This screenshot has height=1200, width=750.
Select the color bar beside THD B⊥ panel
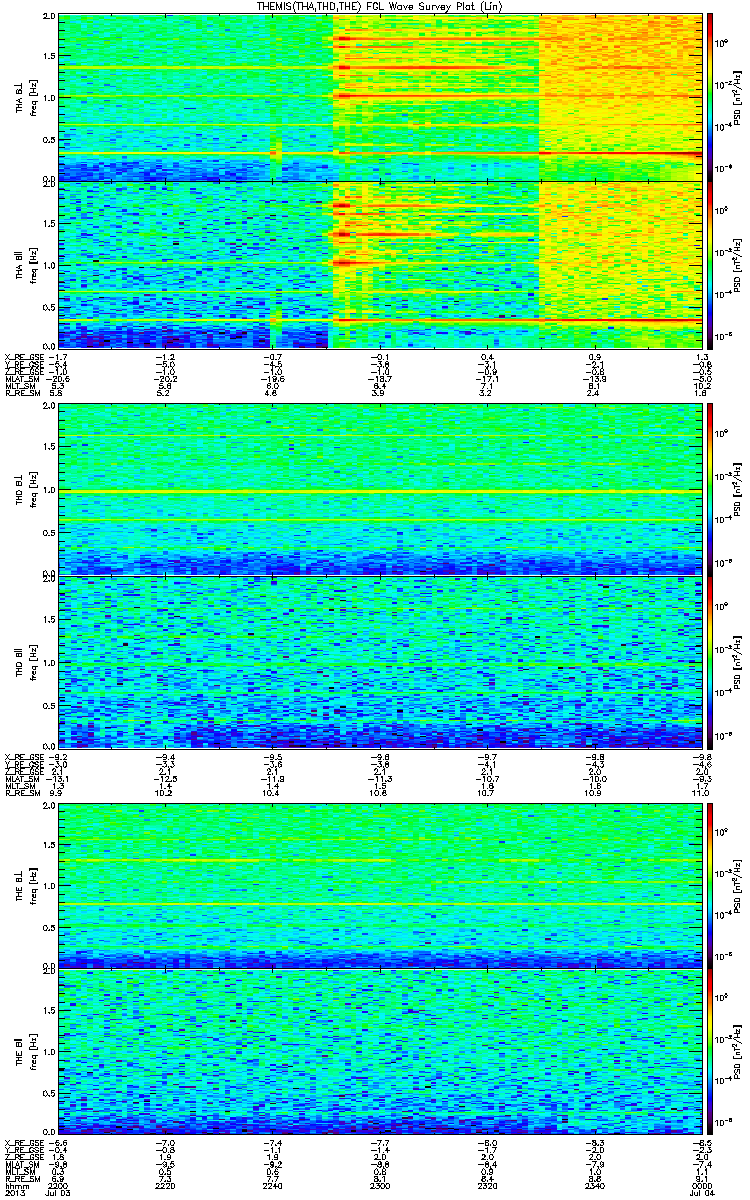710,491
